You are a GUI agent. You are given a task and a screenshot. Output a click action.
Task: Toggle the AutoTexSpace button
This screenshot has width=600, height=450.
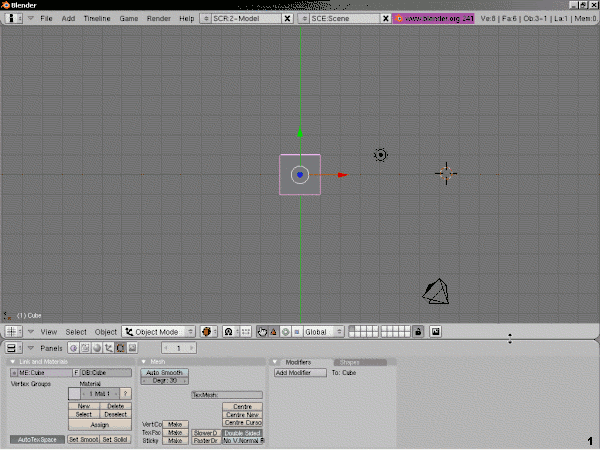(37, 439)
